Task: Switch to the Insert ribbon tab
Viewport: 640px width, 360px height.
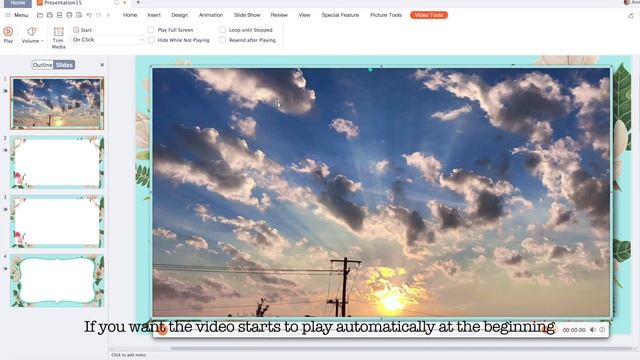Action: (x=154, y=15)
